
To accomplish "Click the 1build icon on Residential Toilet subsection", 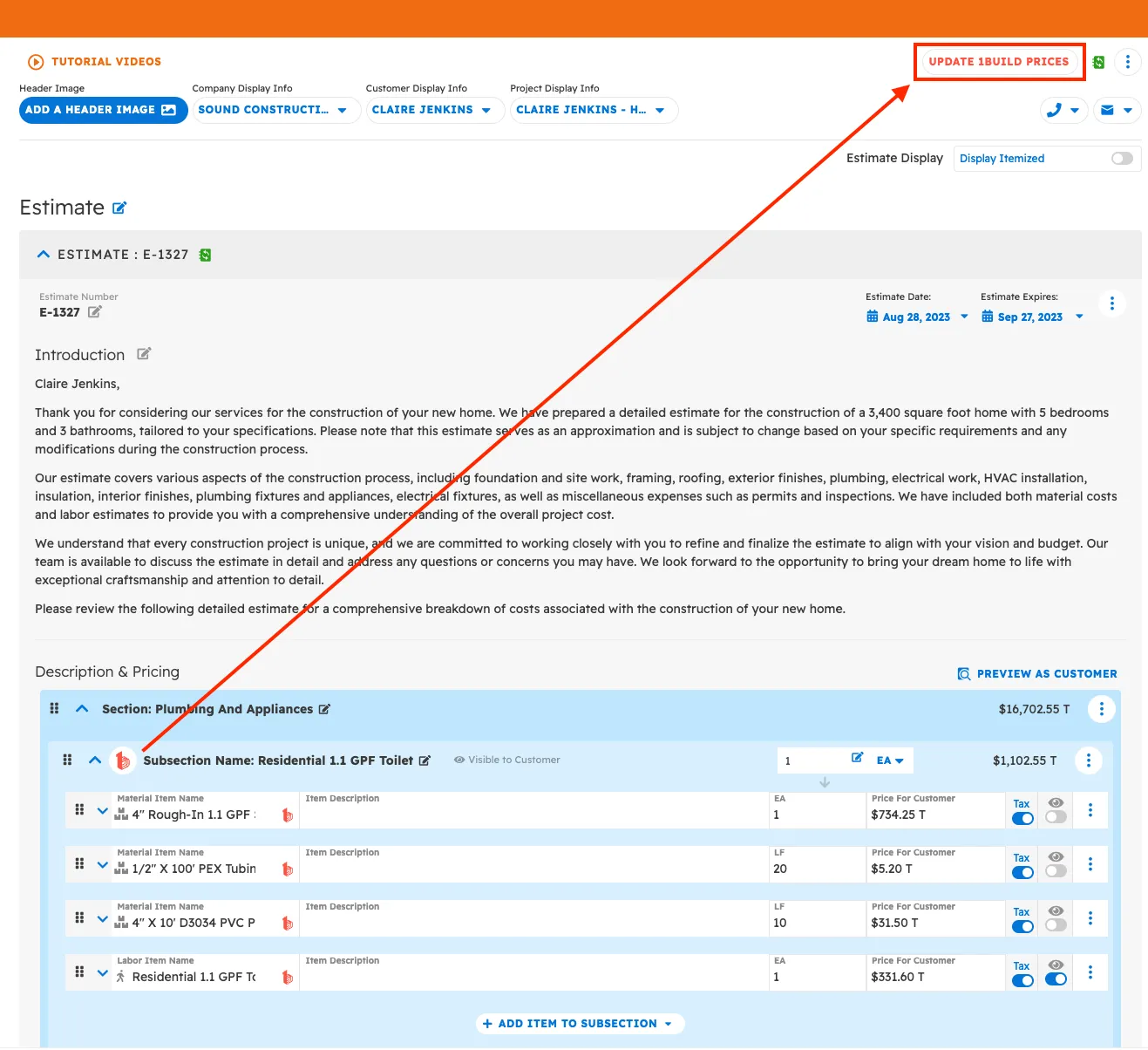I will [x=123, y=760].
